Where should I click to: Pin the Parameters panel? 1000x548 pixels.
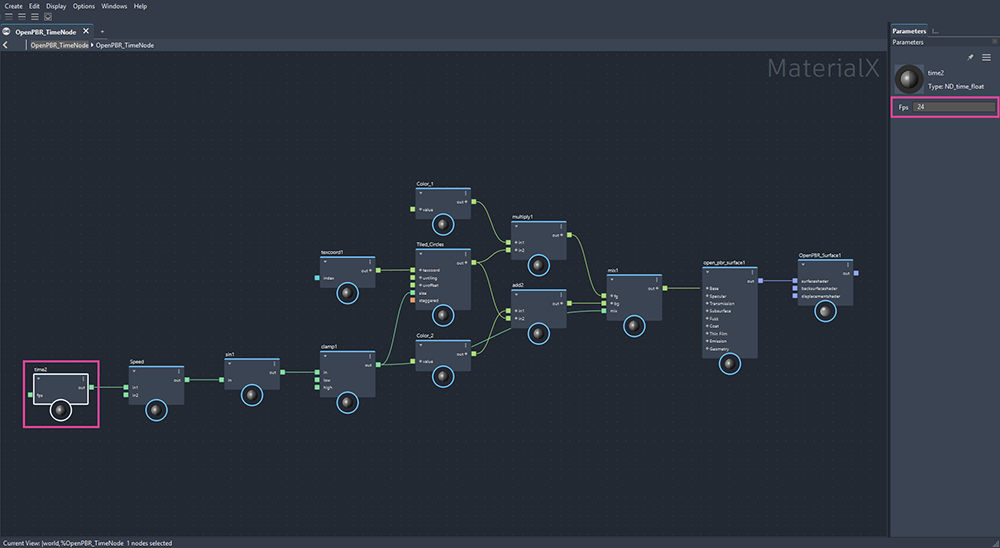[970, 57]
